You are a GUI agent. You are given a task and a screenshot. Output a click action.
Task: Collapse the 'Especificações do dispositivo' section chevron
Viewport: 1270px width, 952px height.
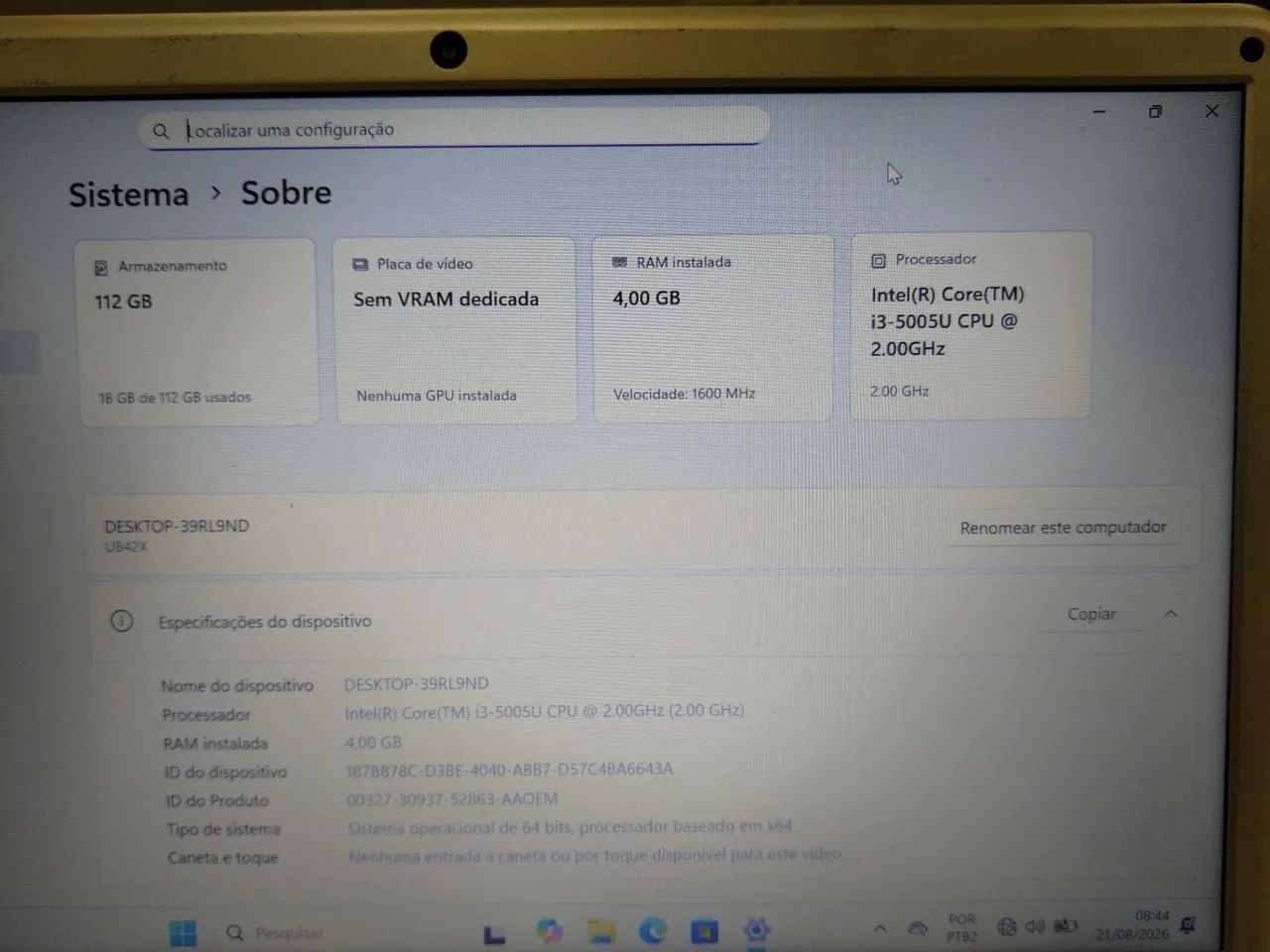click(x=1171, y=614)
